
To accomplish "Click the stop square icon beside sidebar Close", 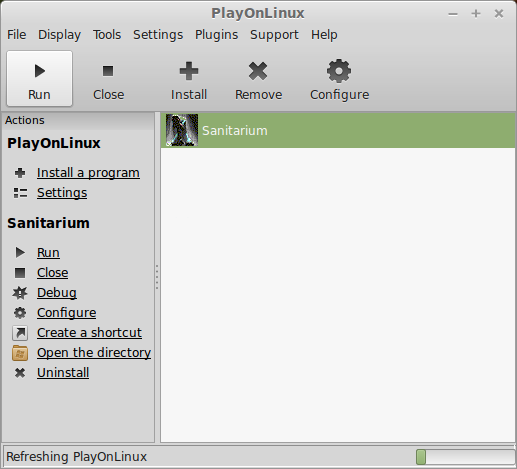I will 20,273.
